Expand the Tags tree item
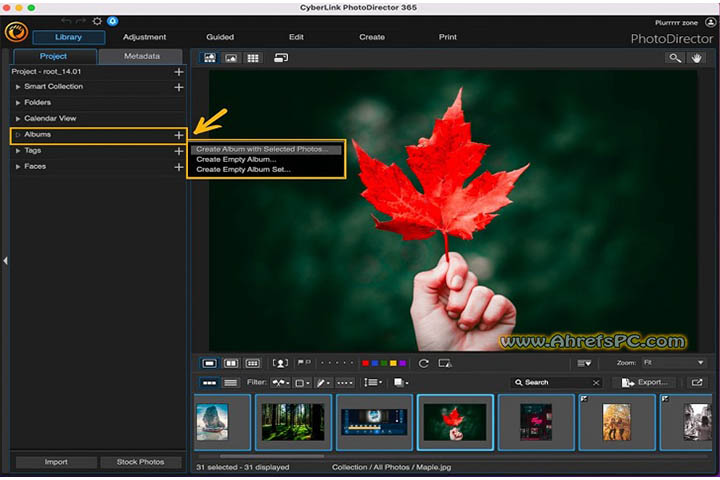720x480 pixels. pos(18,151)
